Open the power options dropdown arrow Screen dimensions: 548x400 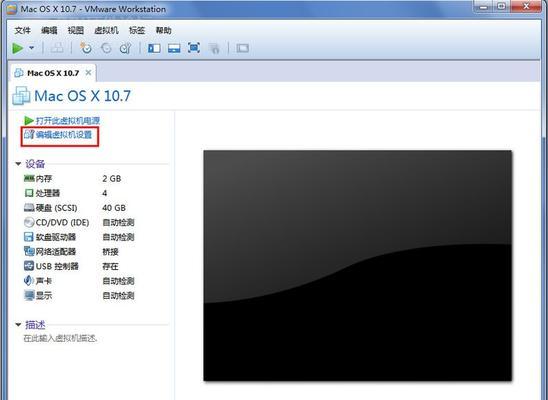(31, 48)
